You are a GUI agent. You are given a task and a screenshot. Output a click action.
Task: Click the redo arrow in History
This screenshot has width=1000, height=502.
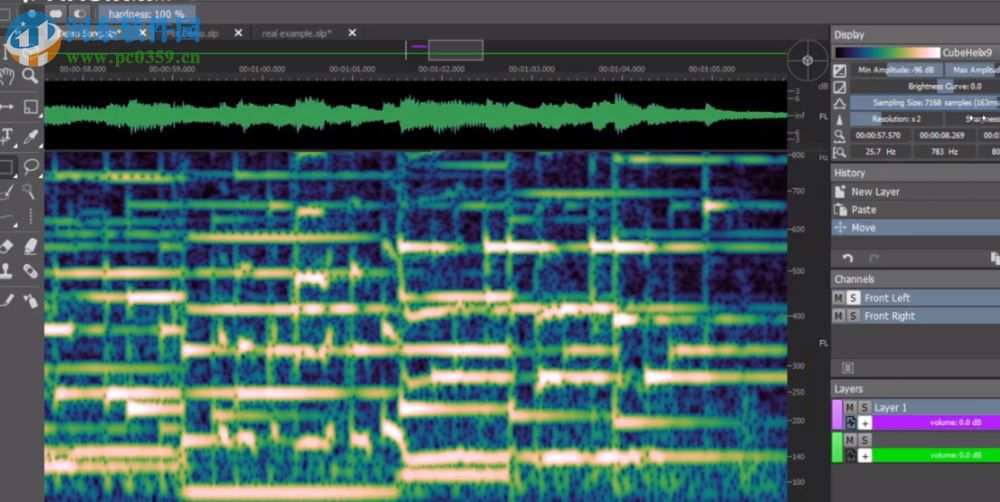coord(874,258)
